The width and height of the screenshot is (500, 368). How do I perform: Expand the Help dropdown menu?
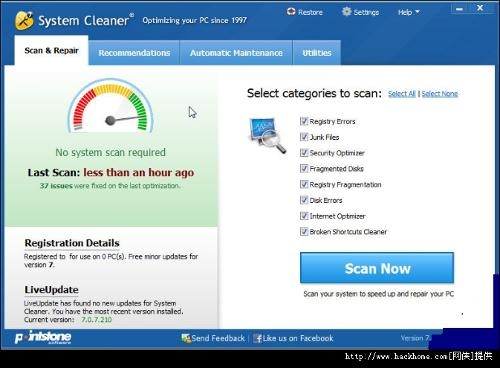(408, 12)
